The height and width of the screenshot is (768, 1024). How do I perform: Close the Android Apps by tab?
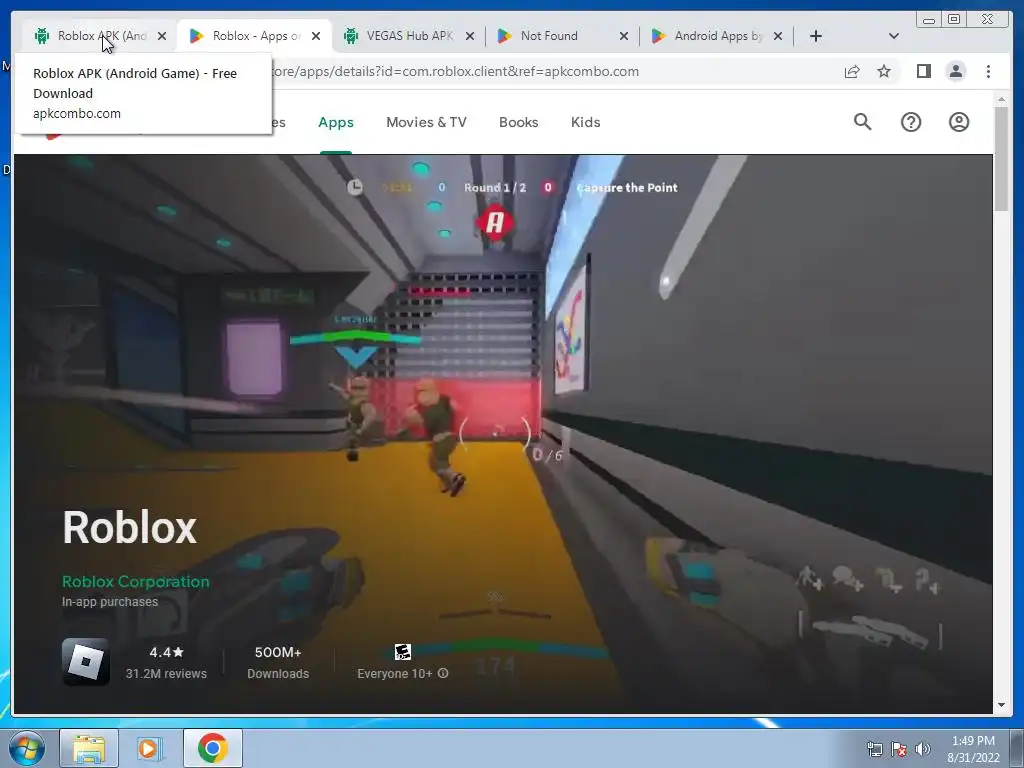point(778,36)
